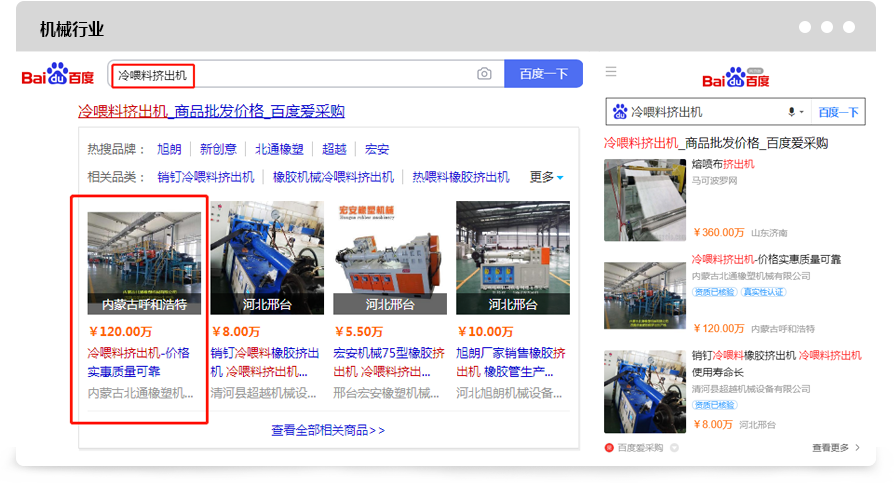Open the 熔喷布挤出机 product image
The image size is (894, 483).
click(642, 200)
